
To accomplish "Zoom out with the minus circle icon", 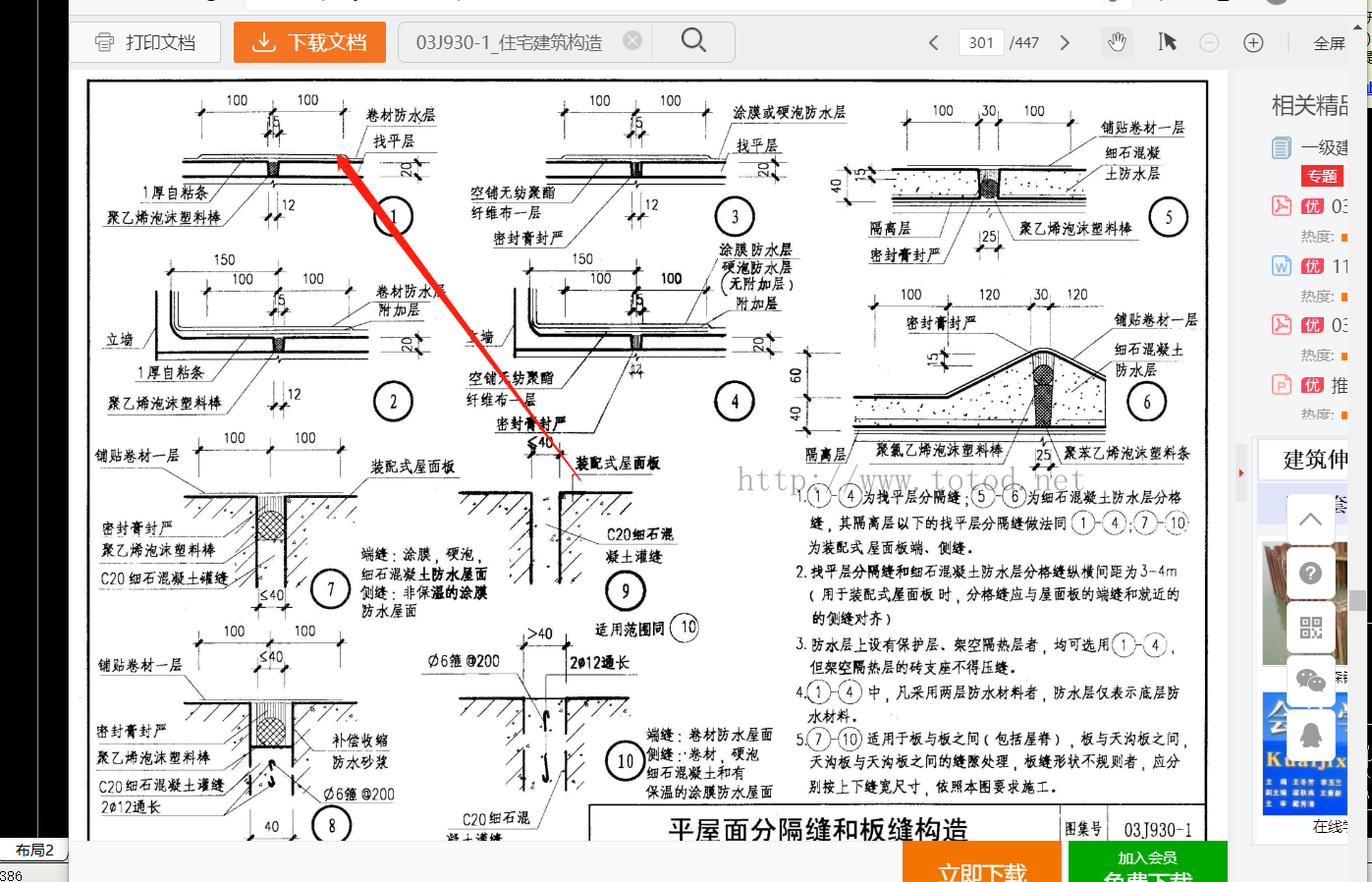I will click(1210, 42).
